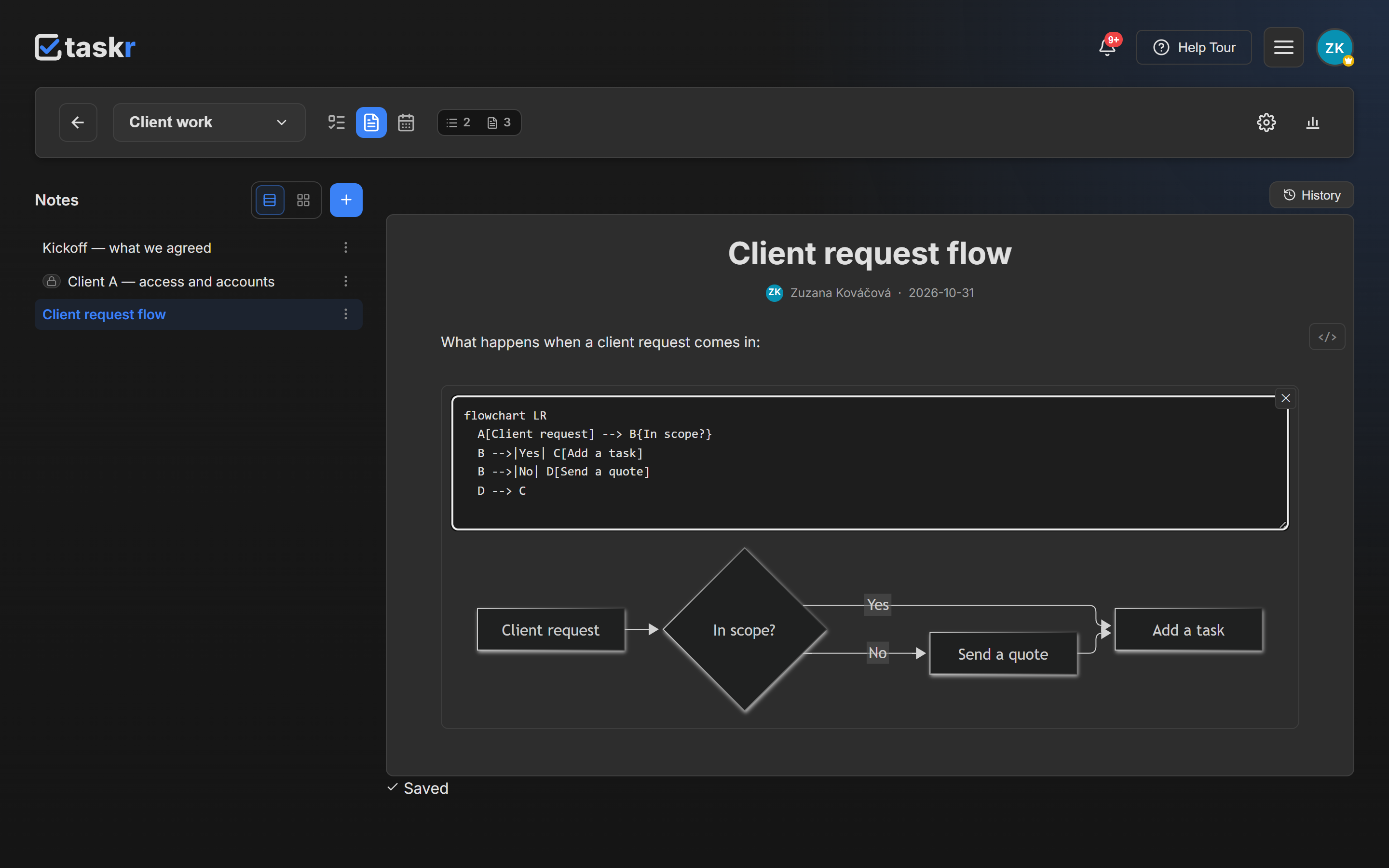Click the Client request diagram node

pyautogui.click(x=550, y=630)
